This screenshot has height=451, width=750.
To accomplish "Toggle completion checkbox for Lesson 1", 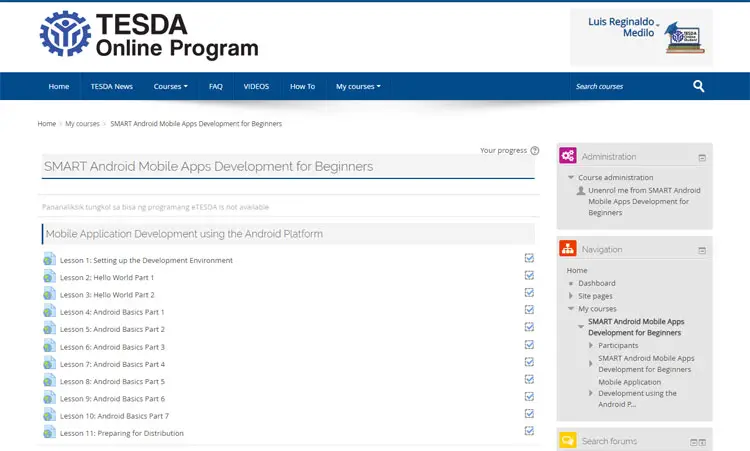I will pyautogui.click(x=529, y=258).
